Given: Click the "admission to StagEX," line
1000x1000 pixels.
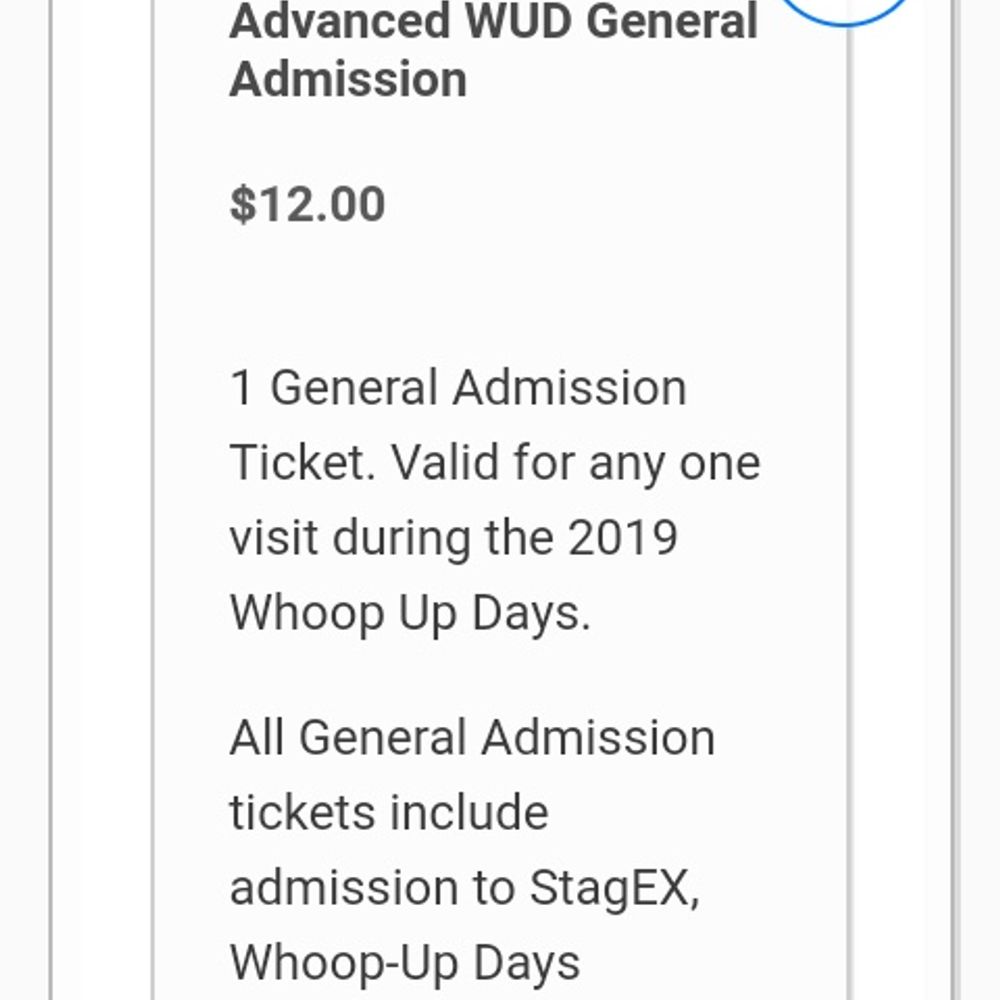Looking at the screenshot, I should coord(464,888).
